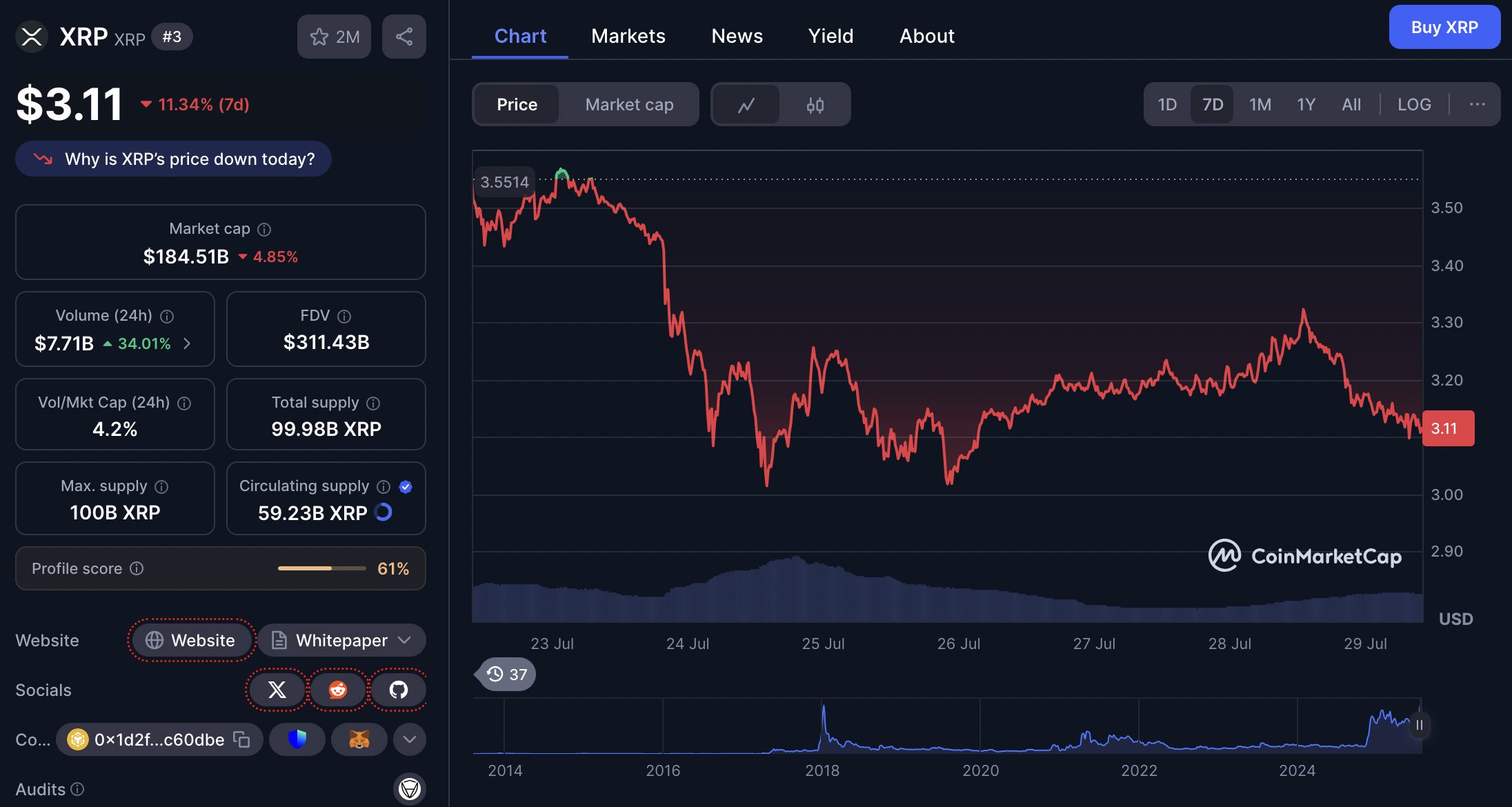
Task: Click the 3.5514 high price label
Action: (504, 182)
